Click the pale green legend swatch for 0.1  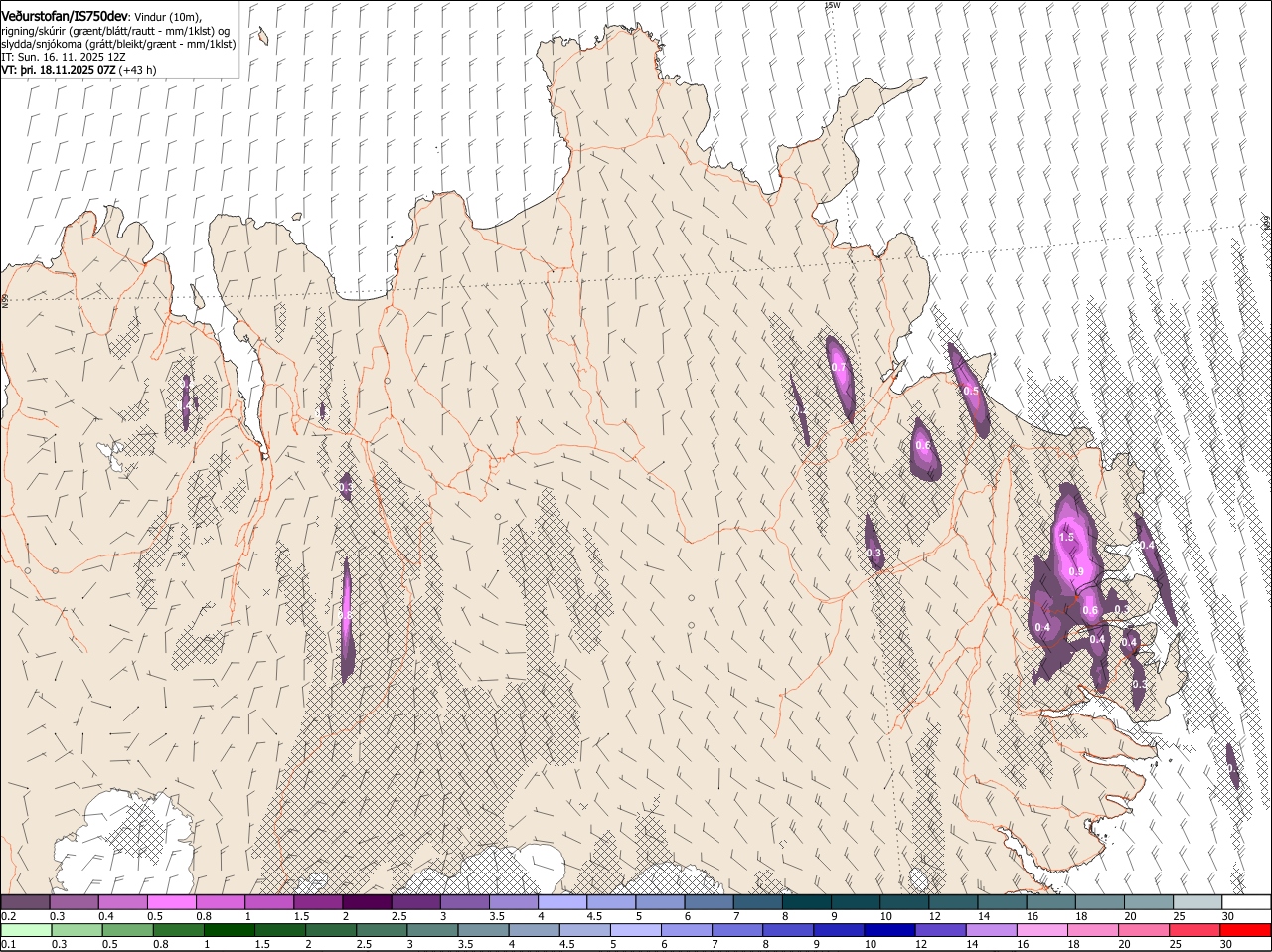pyautogui.click(x=26, y=930)
